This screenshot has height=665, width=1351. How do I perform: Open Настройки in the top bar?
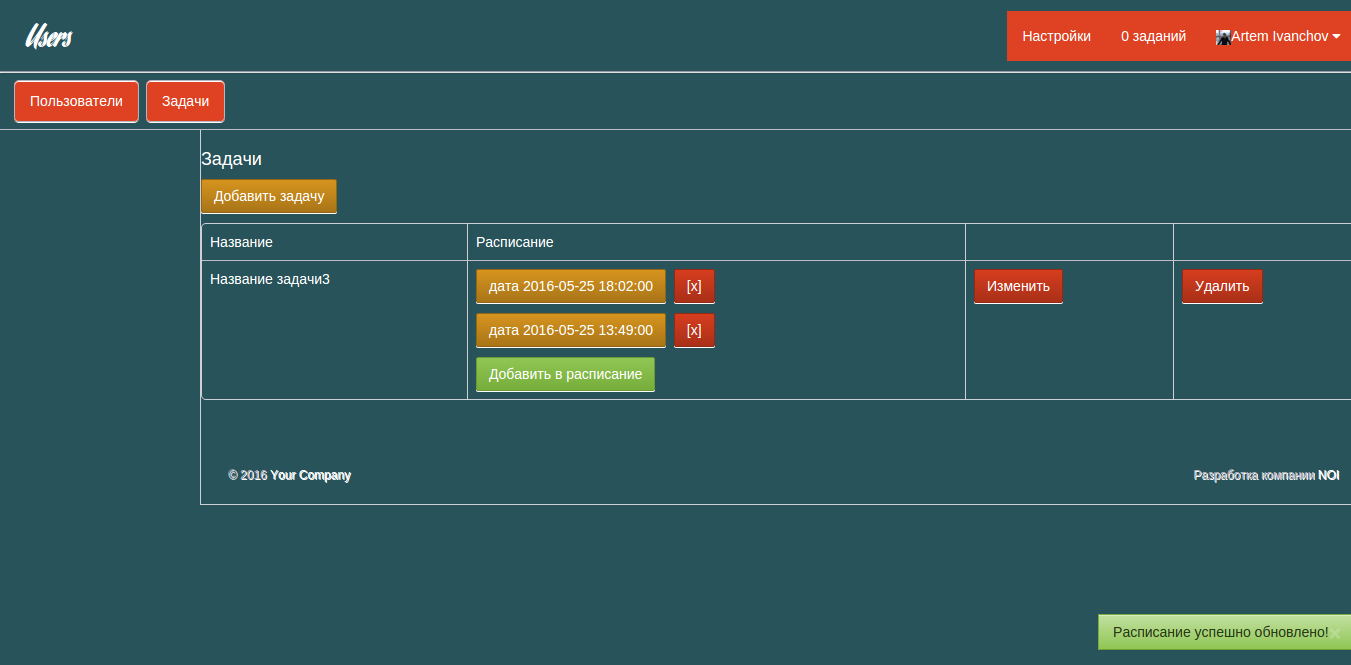(x=1056, y=36)
